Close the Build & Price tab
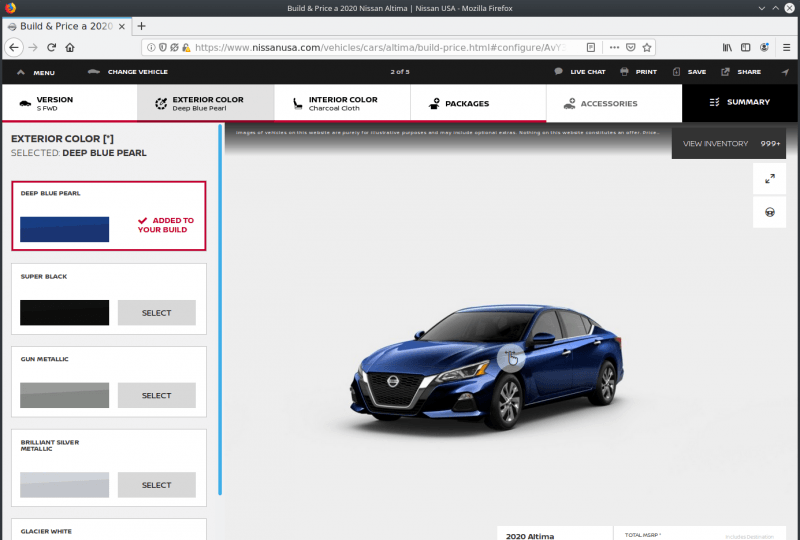 pos(122,27)
